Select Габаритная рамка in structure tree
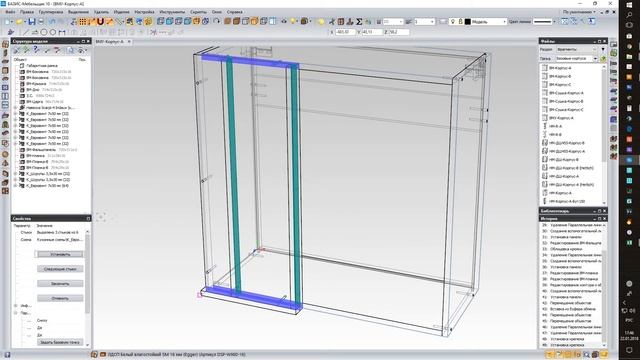This screenshot has width=640, height=360. click(42, 65)
